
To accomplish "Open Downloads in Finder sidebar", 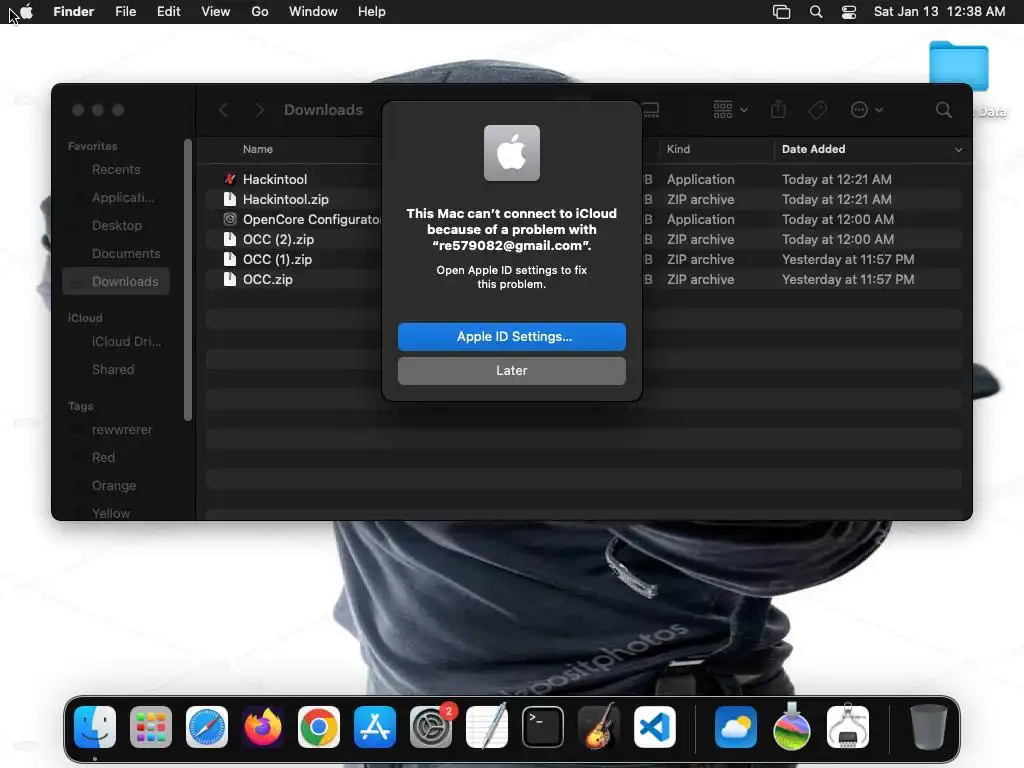I will pyautogui.click(x=116, y=281).
